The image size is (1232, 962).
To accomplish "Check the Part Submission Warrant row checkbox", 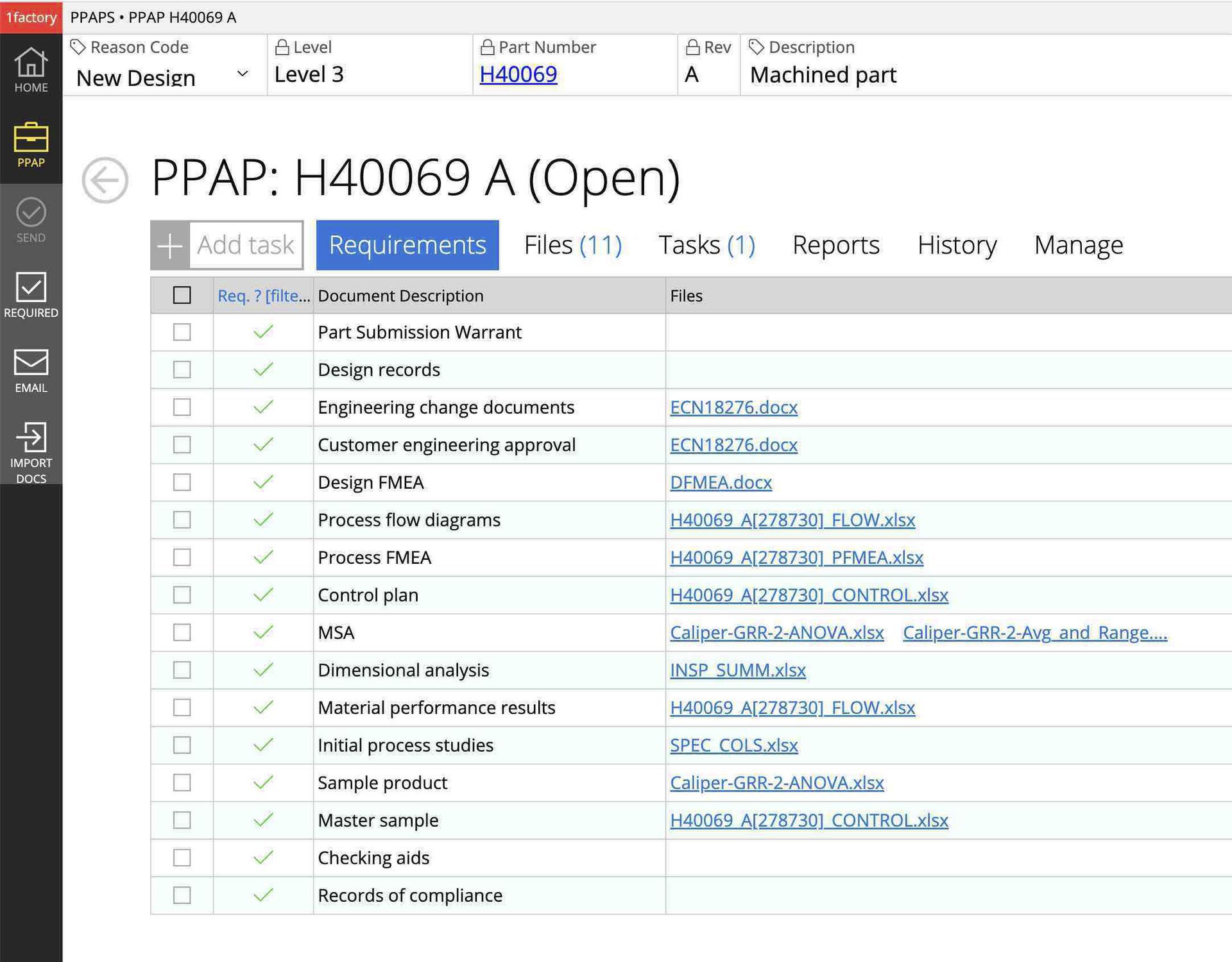I will (x=182, y=332).
